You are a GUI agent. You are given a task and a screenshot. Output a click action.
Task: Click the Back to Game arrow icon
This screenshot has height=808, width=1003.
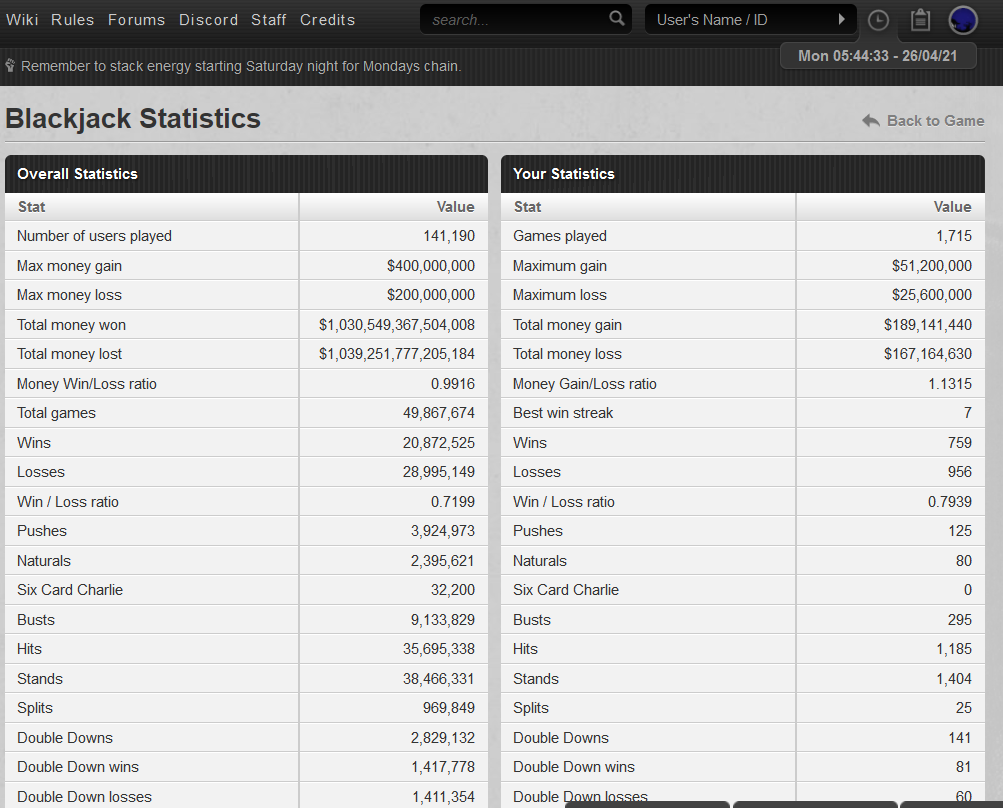click(871, 121)
